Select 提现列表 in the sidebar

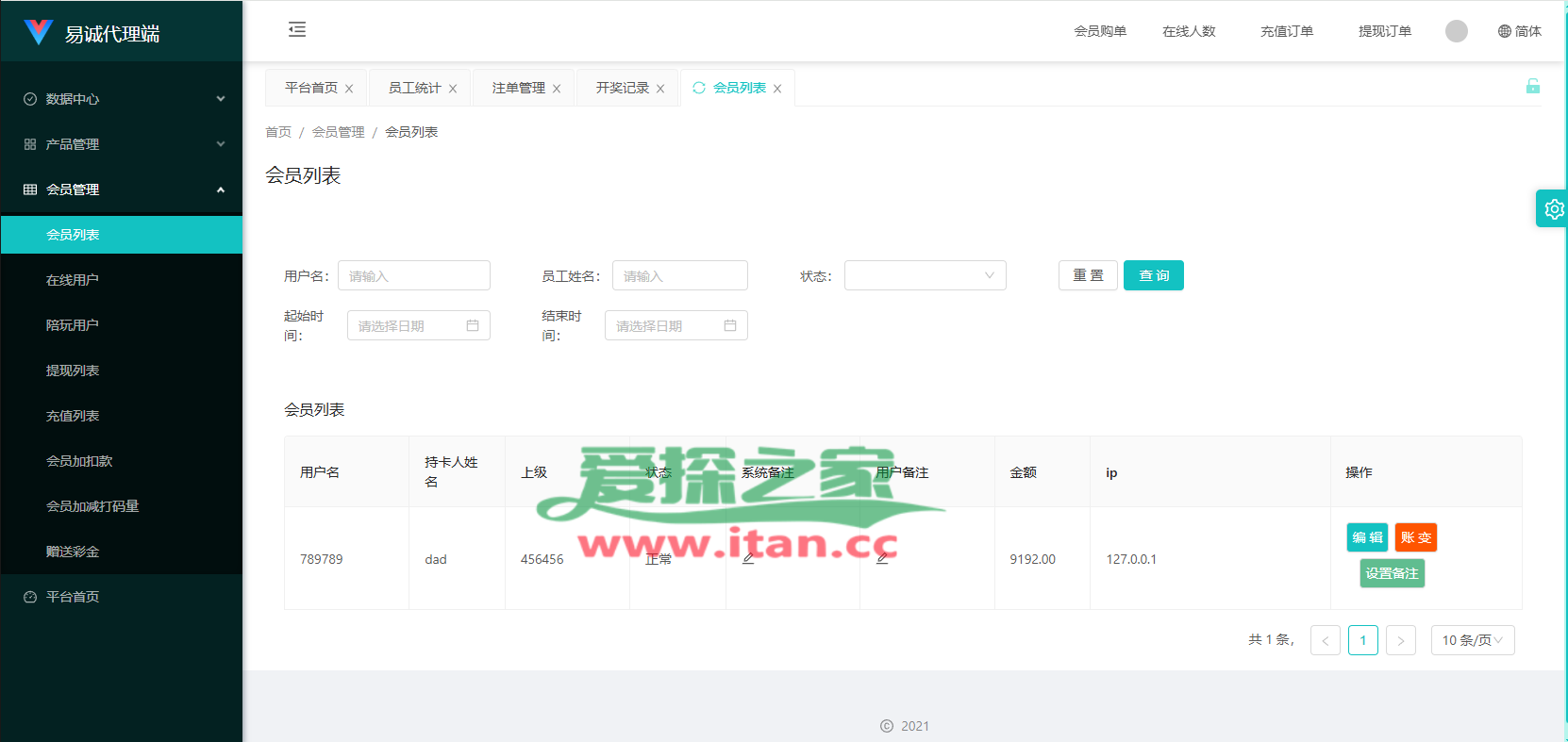pyautogui.click(x=73, y=371)
